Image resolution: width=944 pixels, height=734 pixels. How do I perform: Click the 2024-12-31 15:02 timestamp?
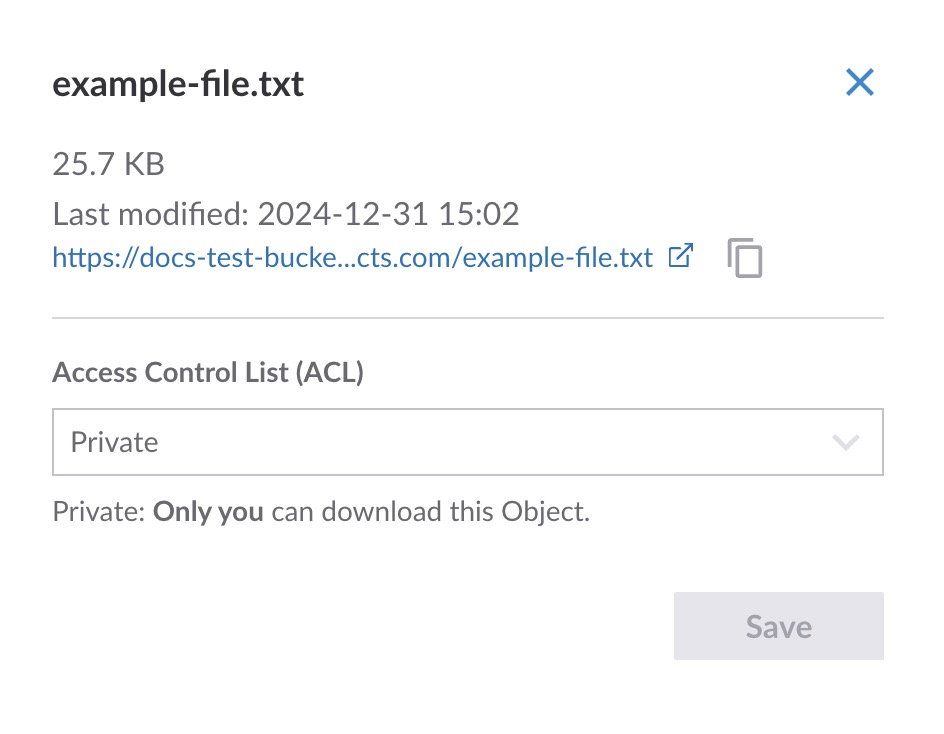388,214
